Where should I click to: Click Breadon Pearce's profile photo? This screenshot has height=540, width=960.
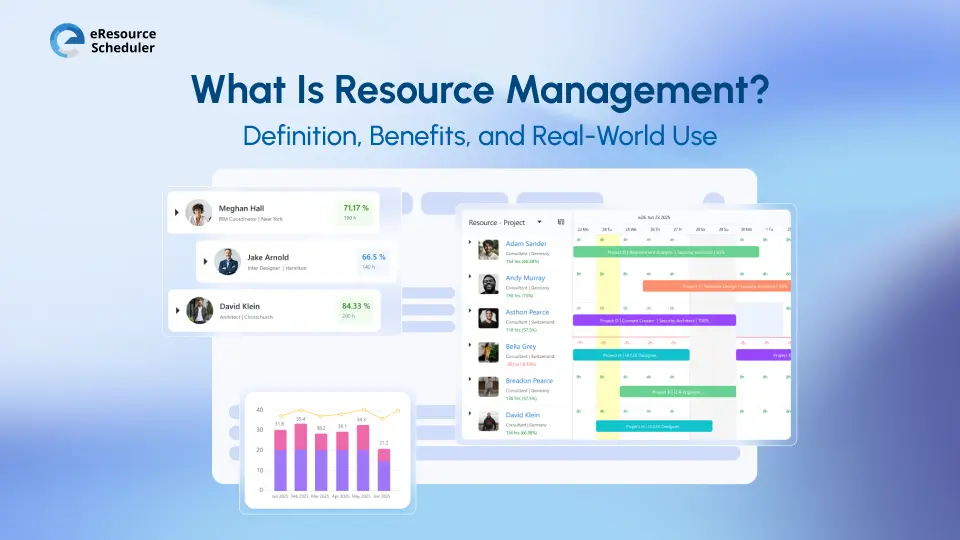pos(488,387)
